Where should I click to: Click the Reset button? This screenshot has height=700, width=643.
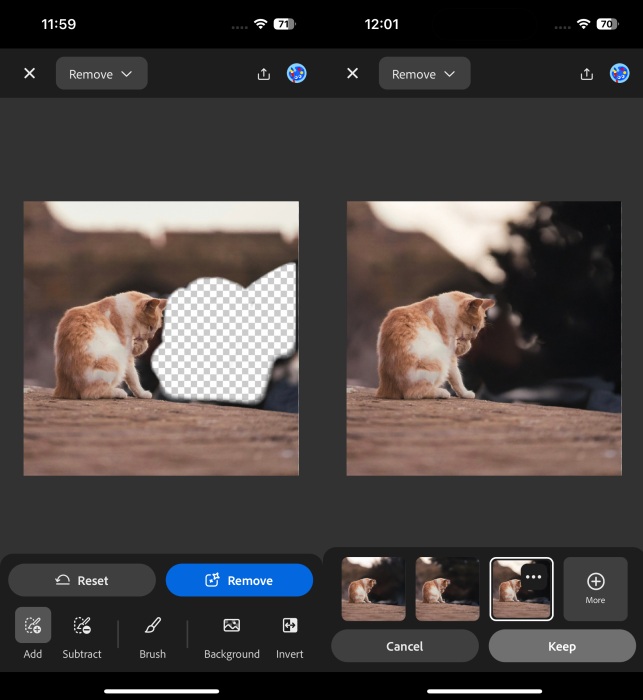point(82,580)
